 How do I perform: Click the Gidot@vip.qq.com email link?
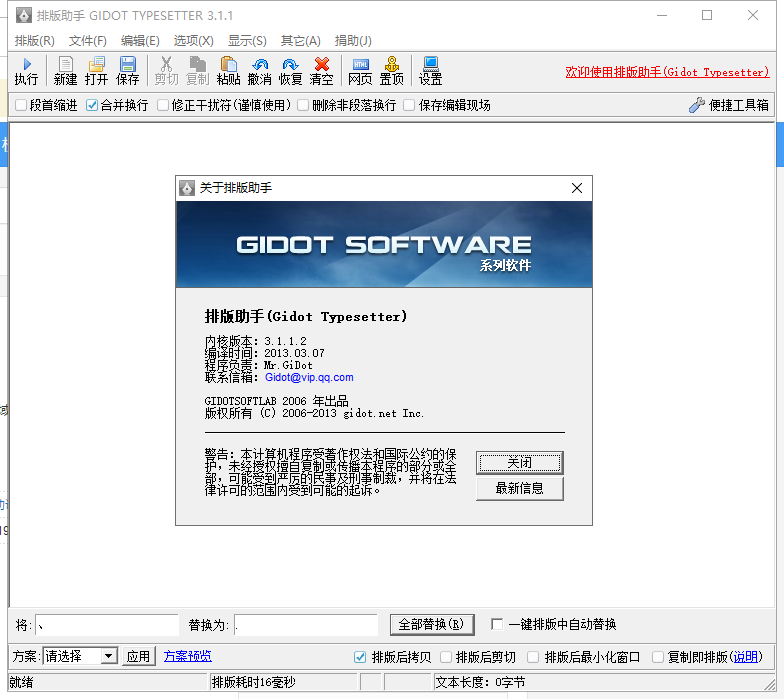[309, 377]
